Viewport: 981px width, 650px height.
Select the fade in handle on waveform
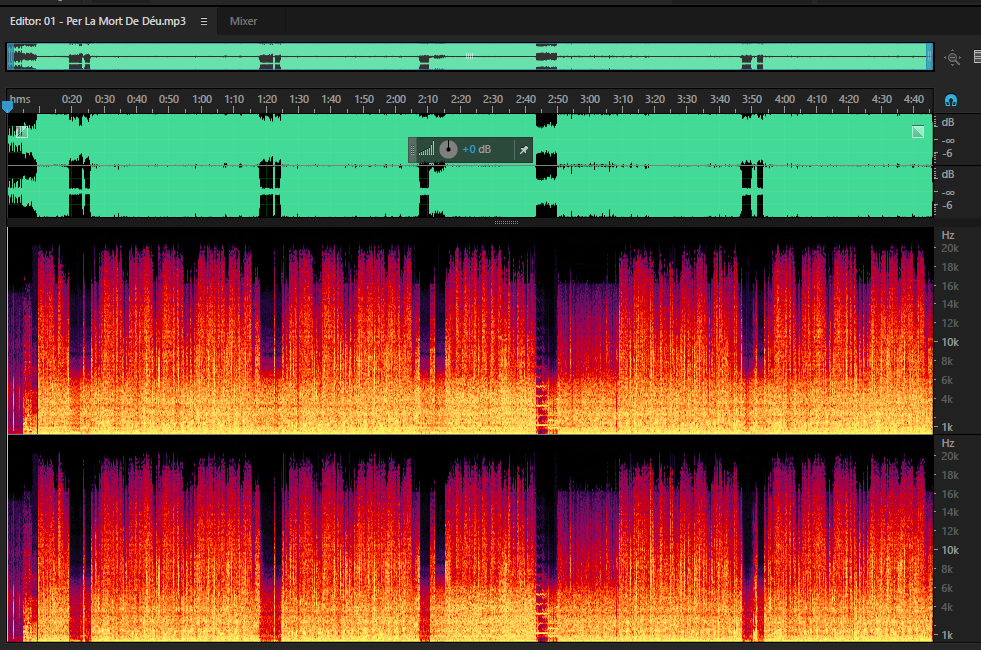click(22, 131)
